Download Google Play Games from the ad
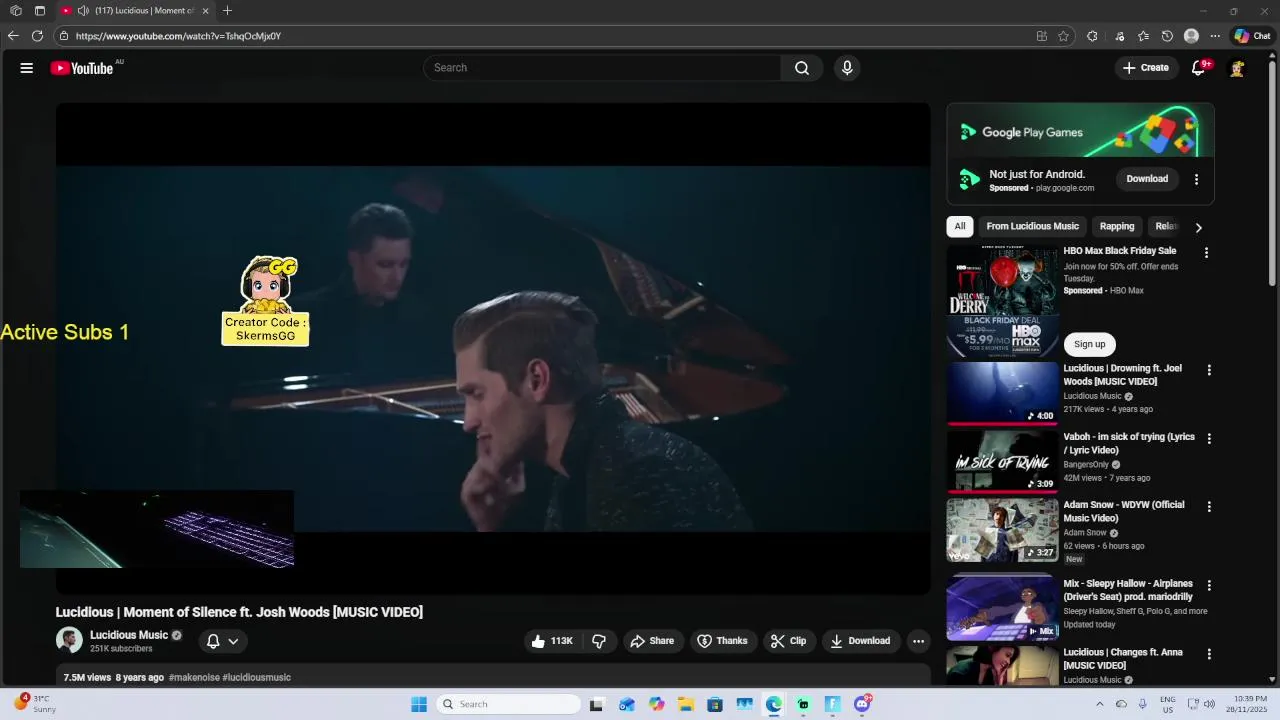 1147,179
